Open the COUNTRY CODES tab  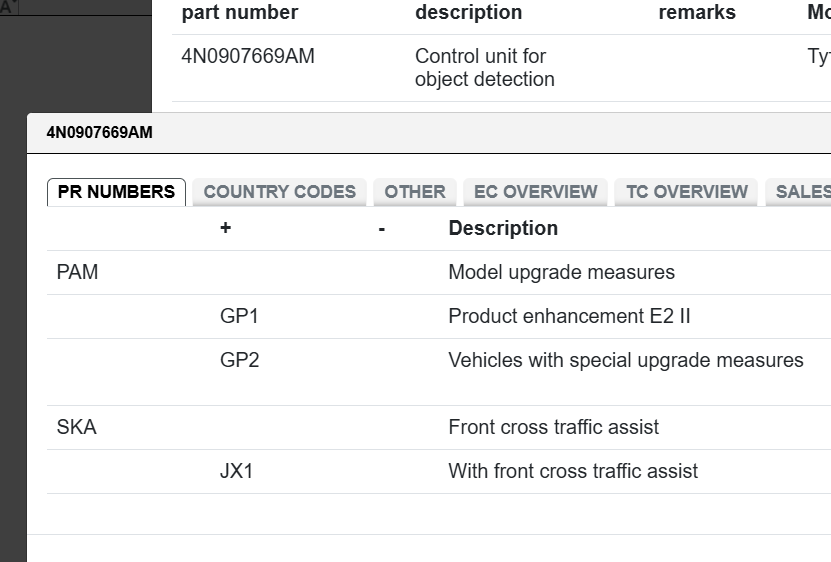279,192
